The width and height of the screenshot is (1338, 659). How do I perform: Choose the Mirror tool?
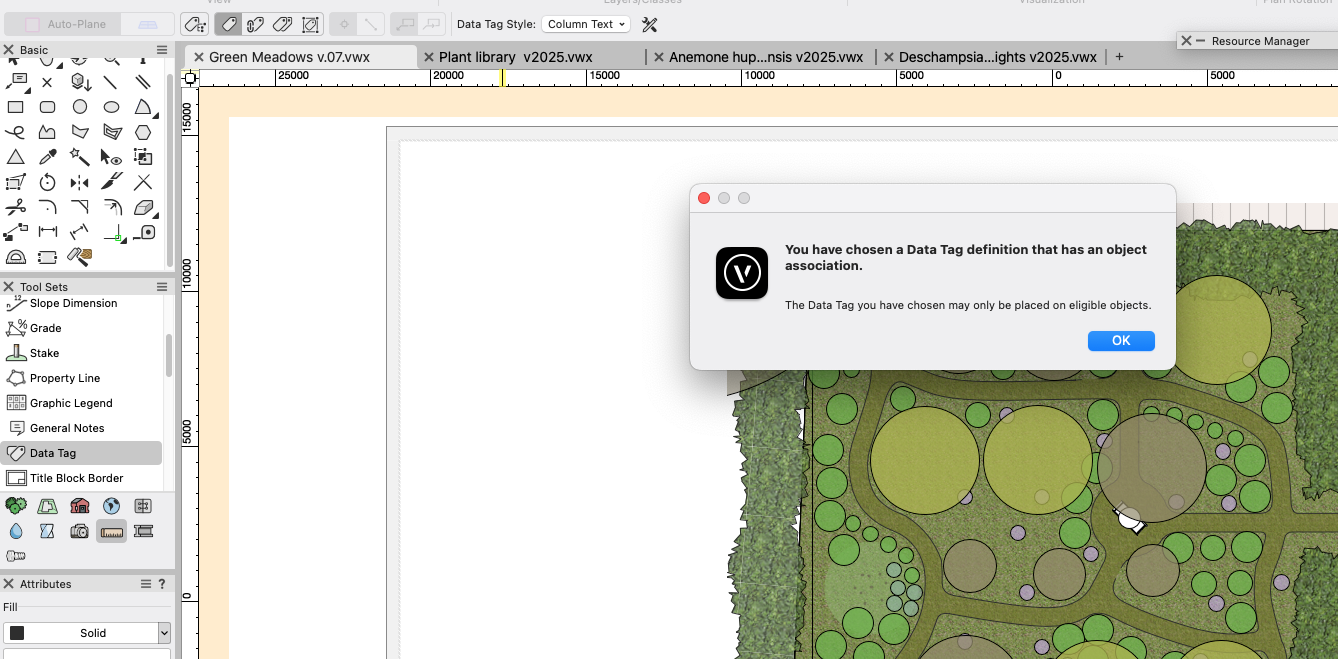point(79,182)
